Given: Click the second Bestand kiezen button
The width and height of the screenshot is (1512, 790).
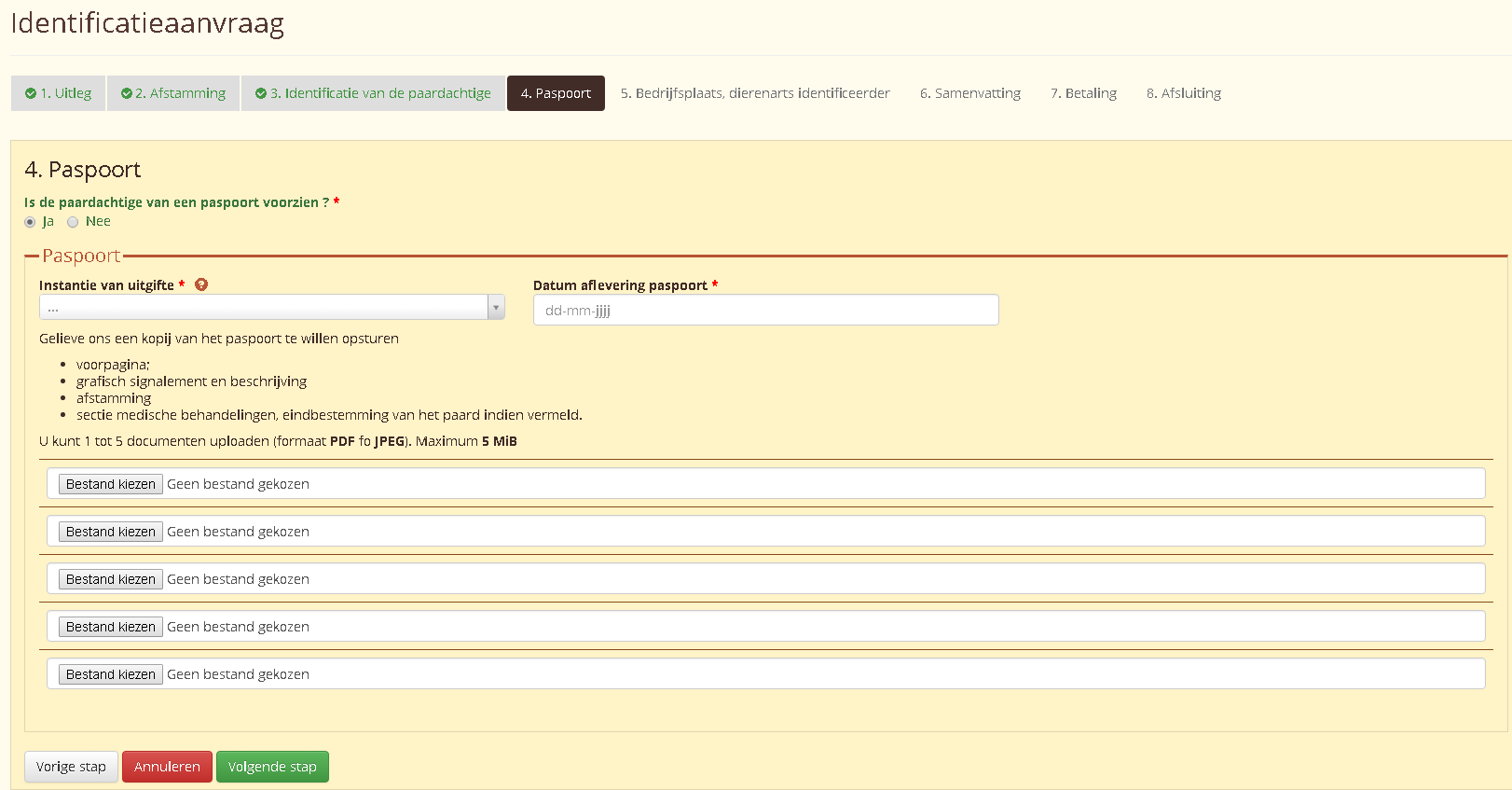Looking at the screenshot, I should (111, 532).
